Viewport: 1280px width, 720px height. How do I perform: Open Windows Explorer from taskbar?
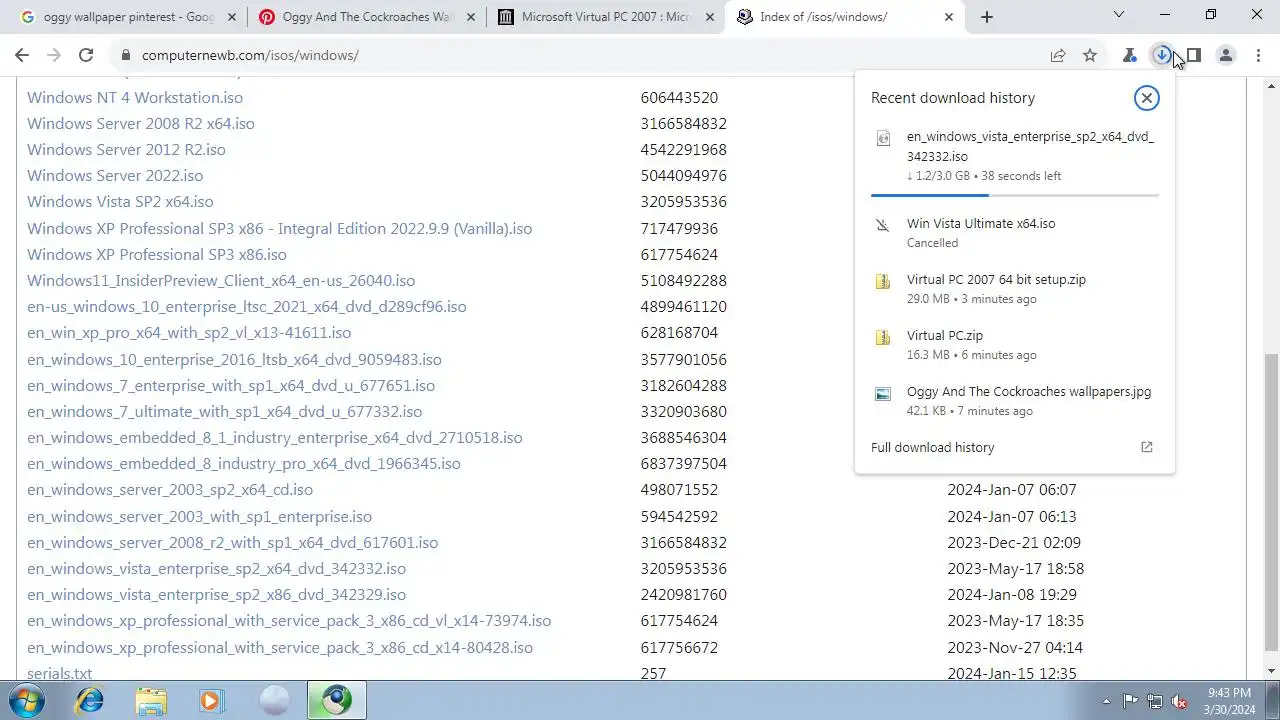[x=151, y=701]
